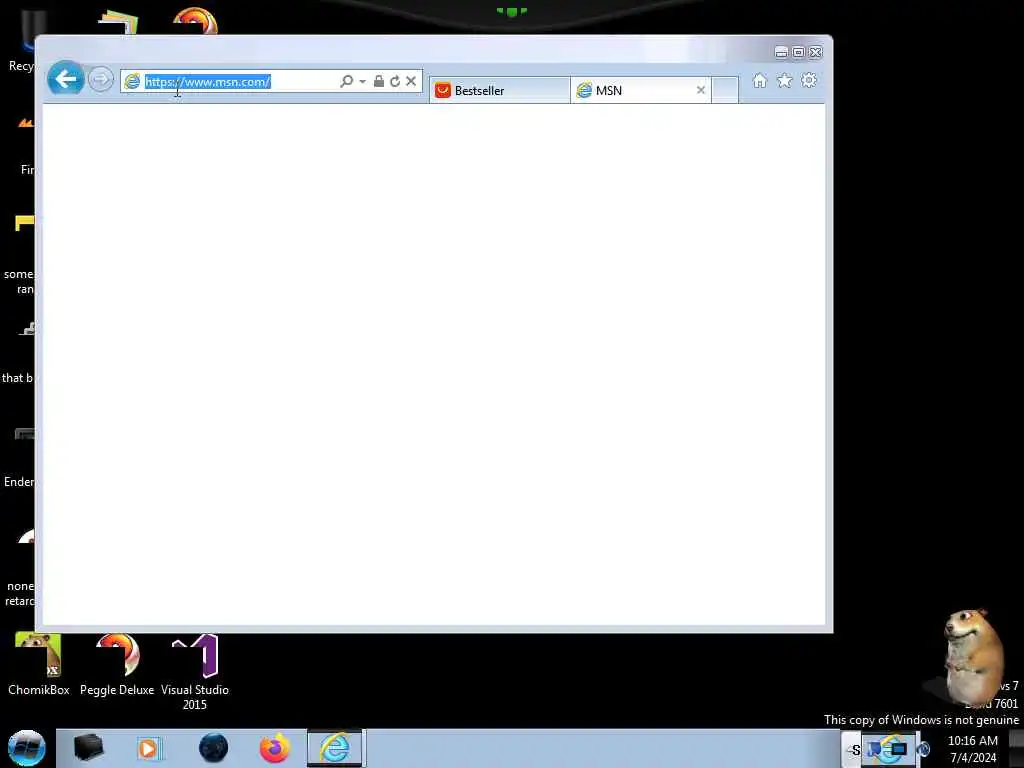Go back using the blue Back arrow
Viewport: 1024px width, 768px height.
65,79
